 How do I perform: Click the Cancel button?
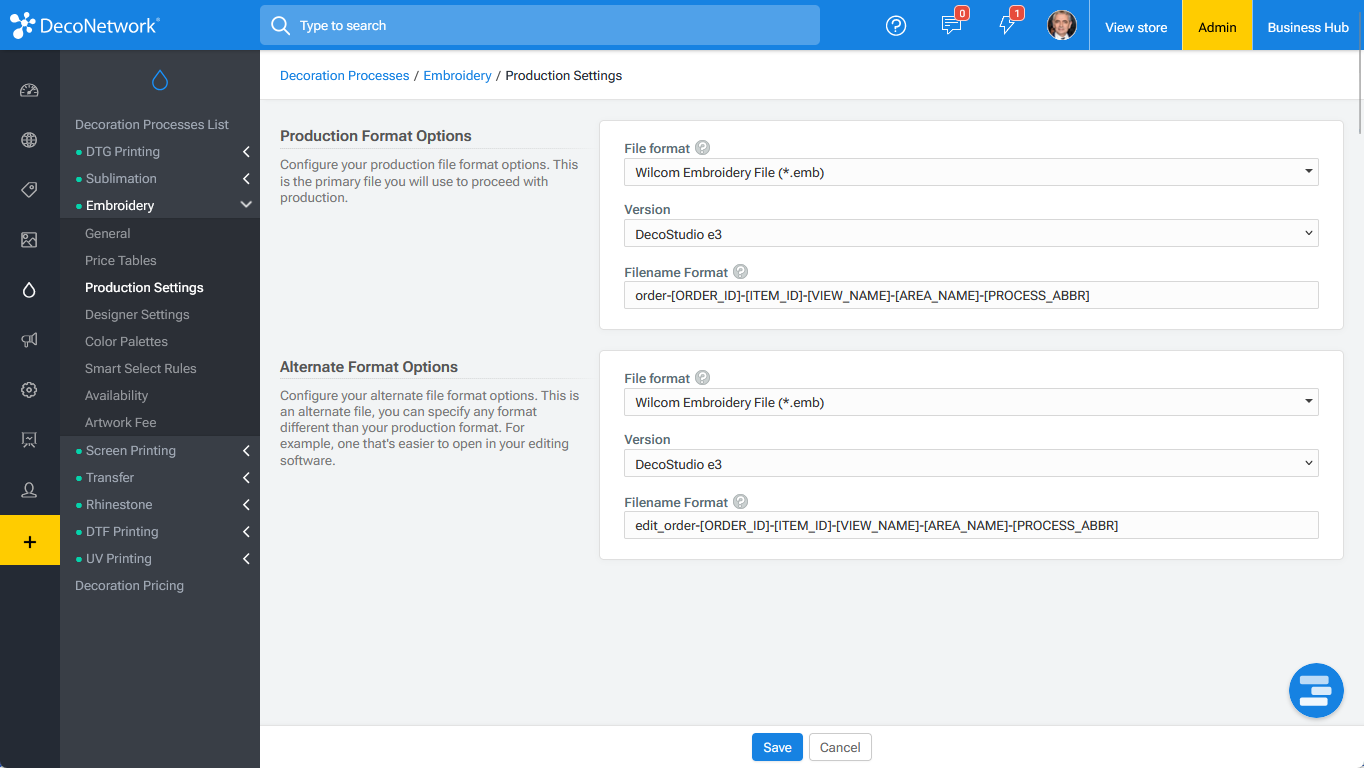click(840, 747)
